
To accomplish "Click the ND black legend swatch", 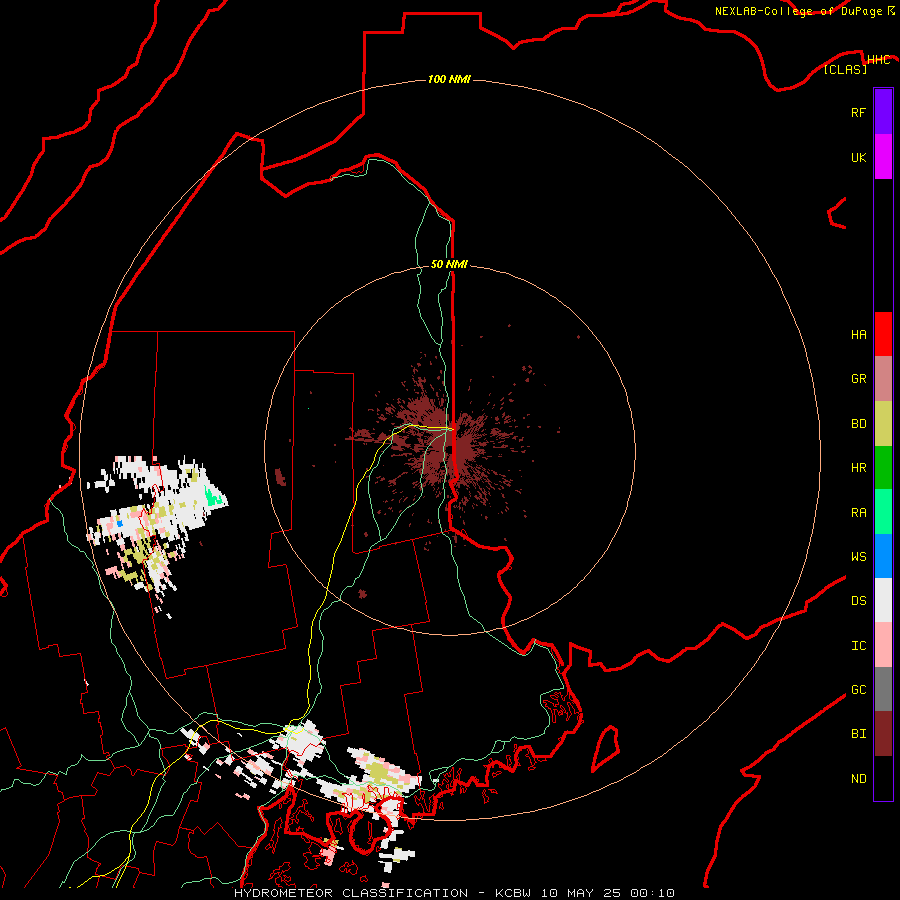I will click(x=883, y=778).
